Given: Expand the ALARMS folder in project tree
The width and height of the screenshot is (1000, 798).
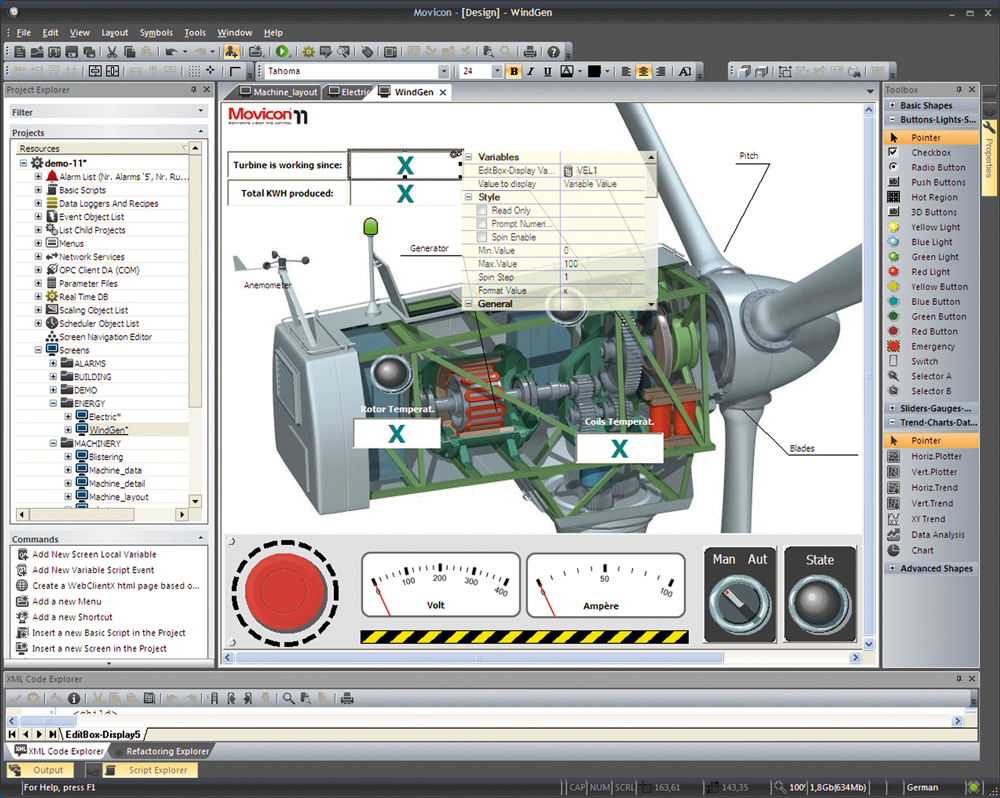Looking at the screenshot, I should 53,363.
